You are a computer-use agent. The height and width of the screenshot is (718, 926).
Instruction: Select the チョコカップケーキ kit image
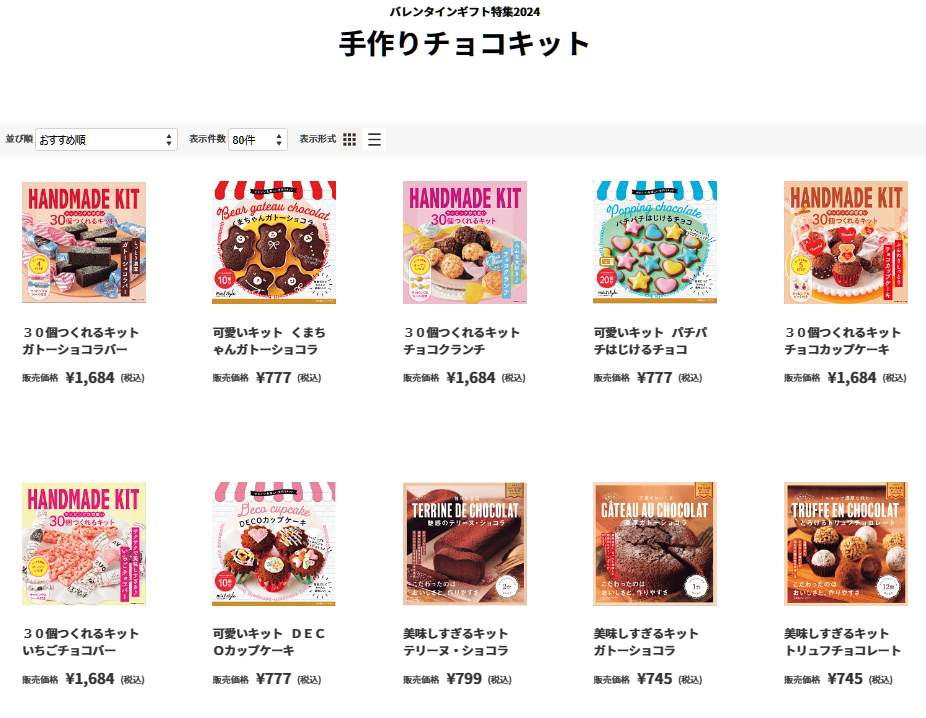coord(846,243)
